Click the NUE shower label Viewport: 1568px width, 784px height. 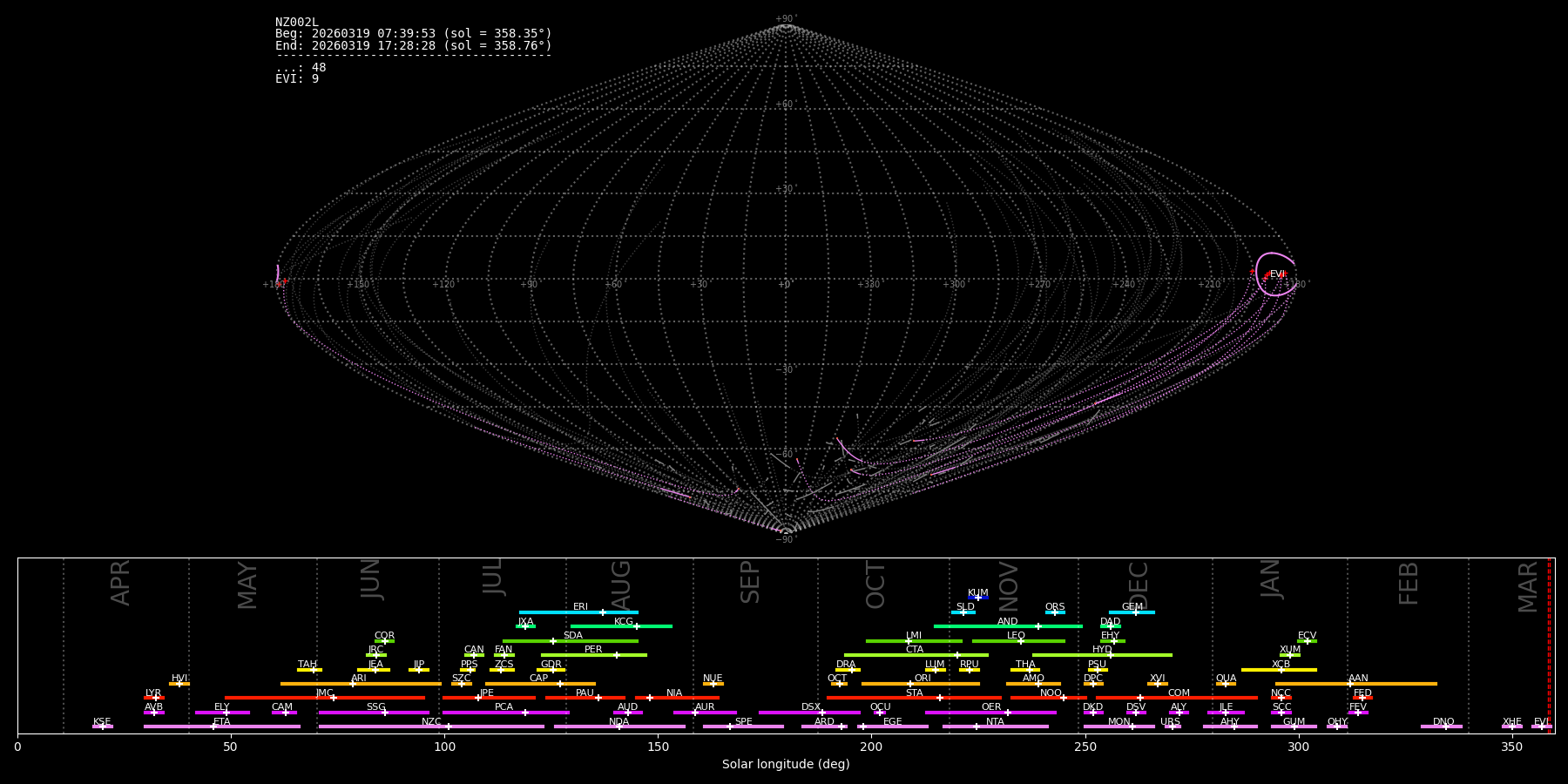click(713, 678)
